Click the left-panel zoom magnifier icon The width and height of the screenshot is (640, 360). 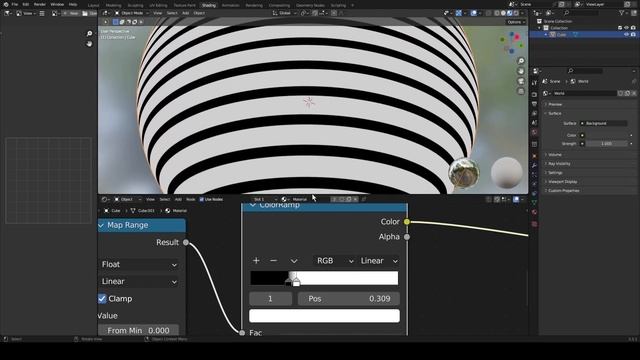pyautogui.click(x=89, y=33)
